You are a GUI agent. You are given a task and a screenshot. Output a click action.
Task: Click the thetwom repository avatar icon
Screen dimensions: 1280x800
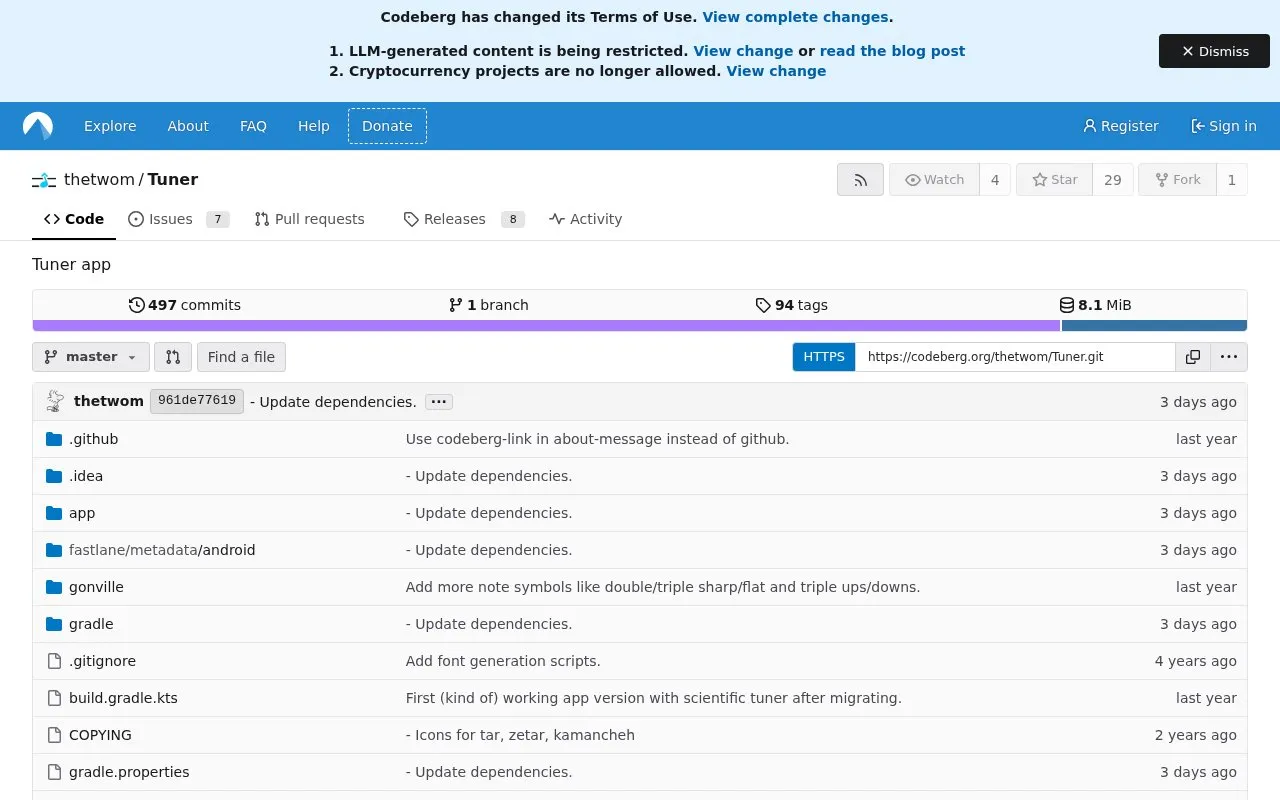point(44,180)
